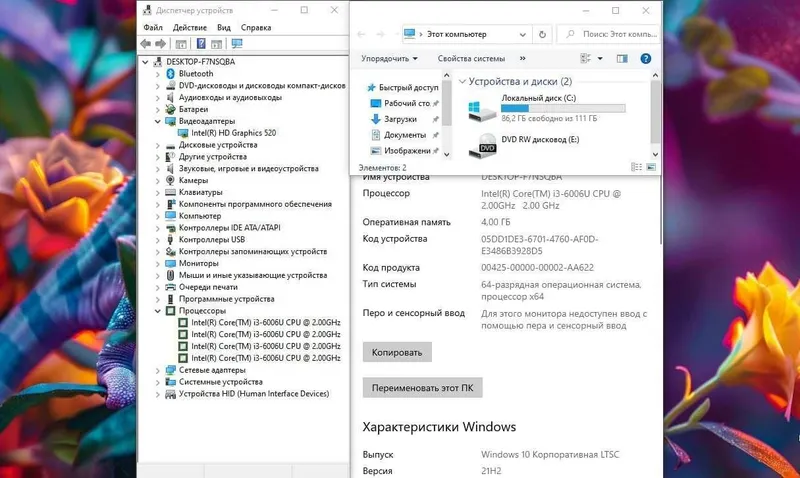The width and height of the screenshot is (800, 478).
Task: Click the Local Disk C: usage bar
Action: click(563, 108)
